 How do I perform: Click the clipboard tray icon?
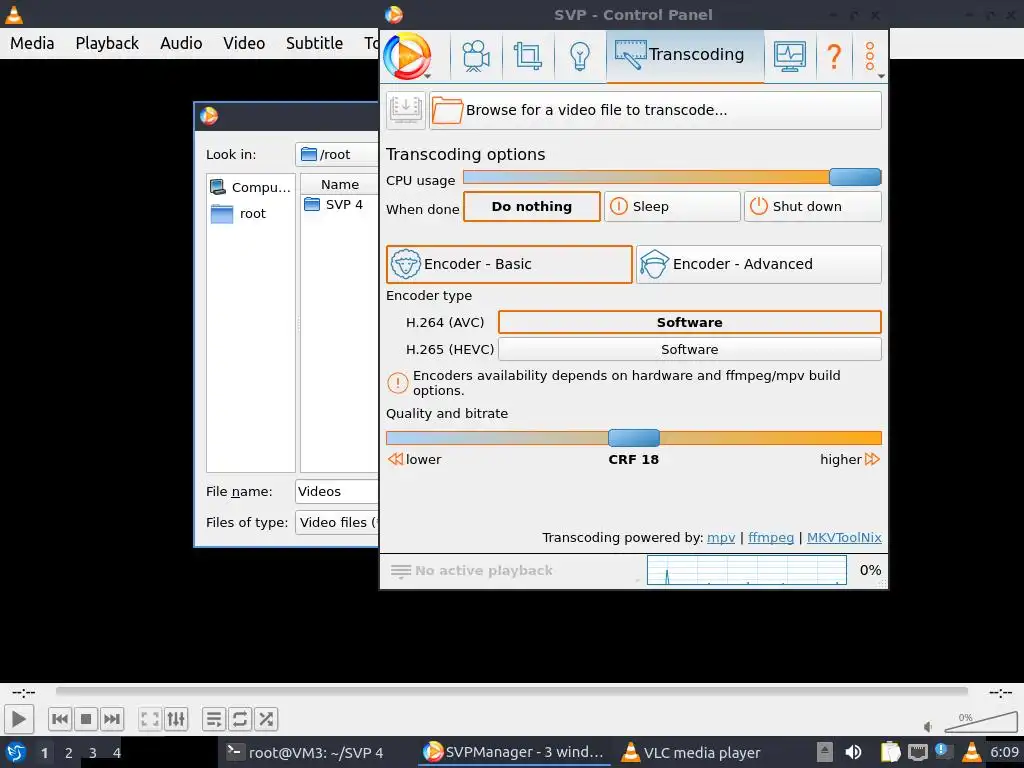[x=889, y=752]
